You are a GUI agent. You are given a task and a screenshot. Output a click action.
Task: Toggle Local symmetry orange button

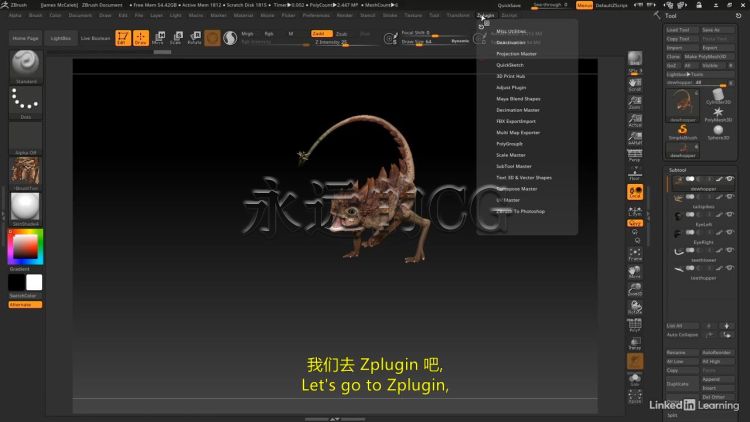tap(635, 192)
